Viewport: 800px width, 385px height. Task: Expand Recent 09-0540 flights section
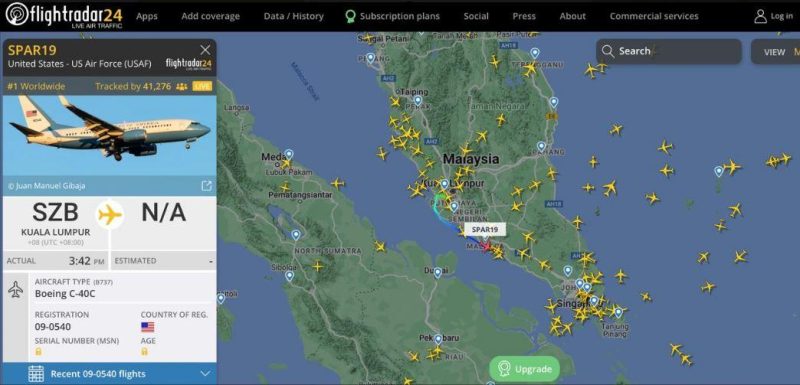click(110, 374)
